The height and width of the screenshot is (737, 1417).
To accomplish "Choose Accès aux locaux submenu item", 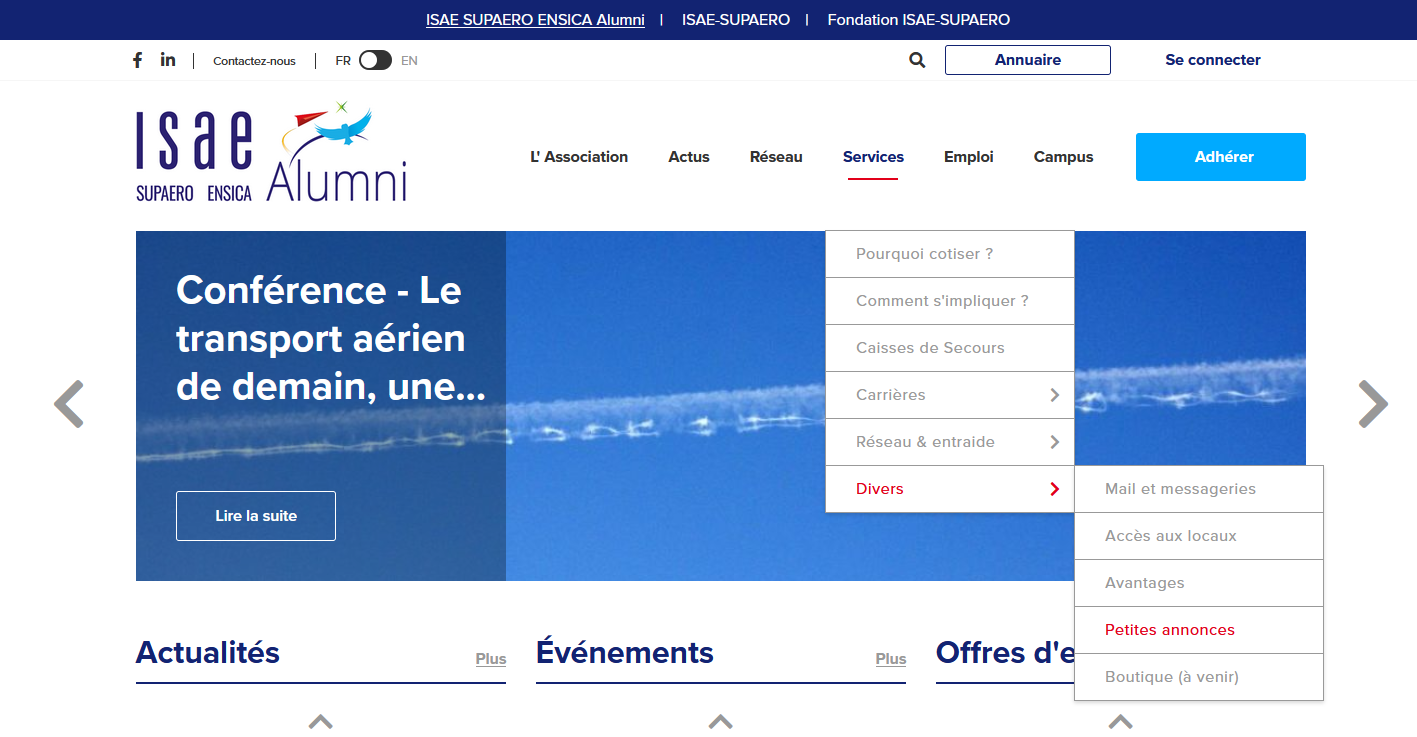I will click(x=1199, y=536).
